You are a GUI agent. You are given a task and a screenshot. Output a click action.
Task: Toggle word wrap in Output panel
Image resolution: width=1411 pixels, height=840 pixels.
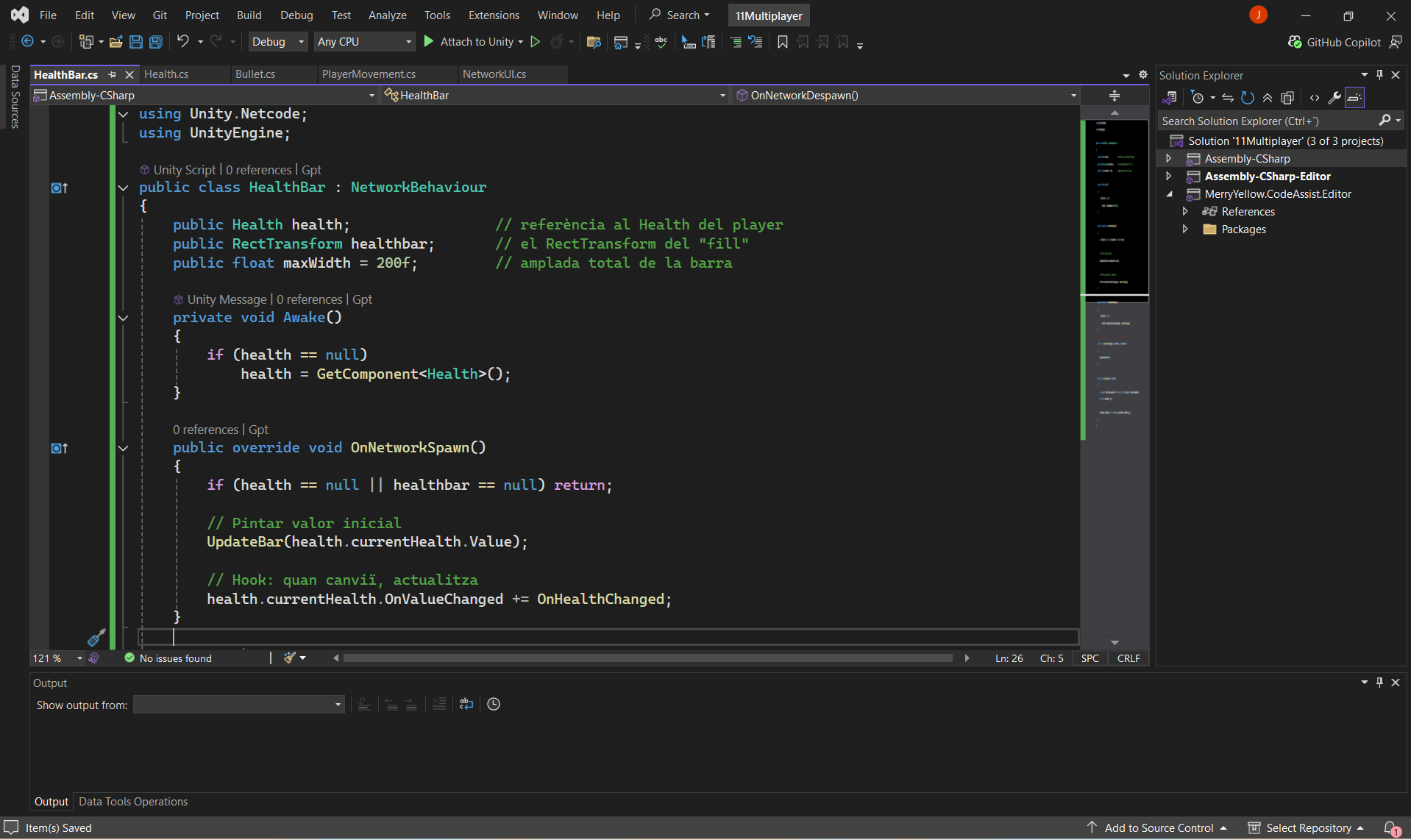click(466, 704)
